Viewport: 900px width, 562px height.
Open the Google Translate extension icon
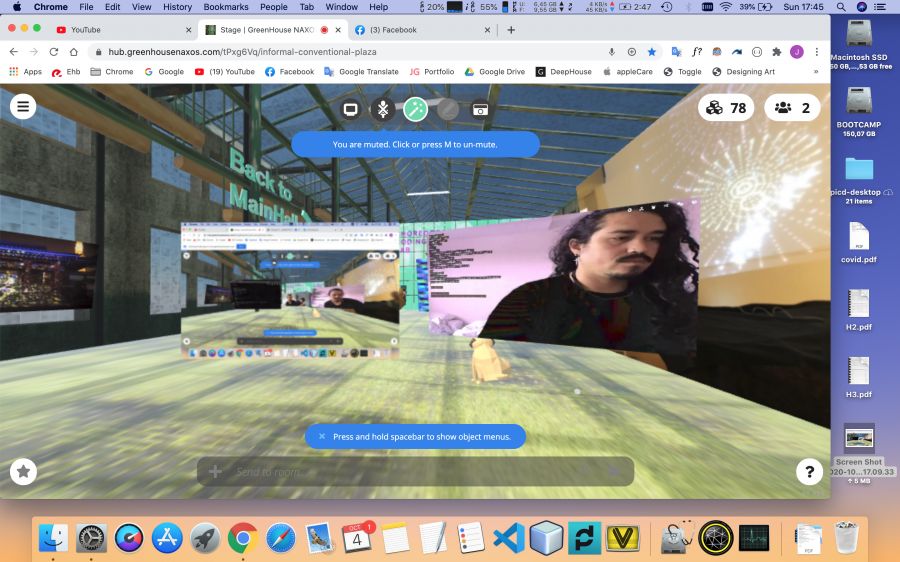coord(676,52)
